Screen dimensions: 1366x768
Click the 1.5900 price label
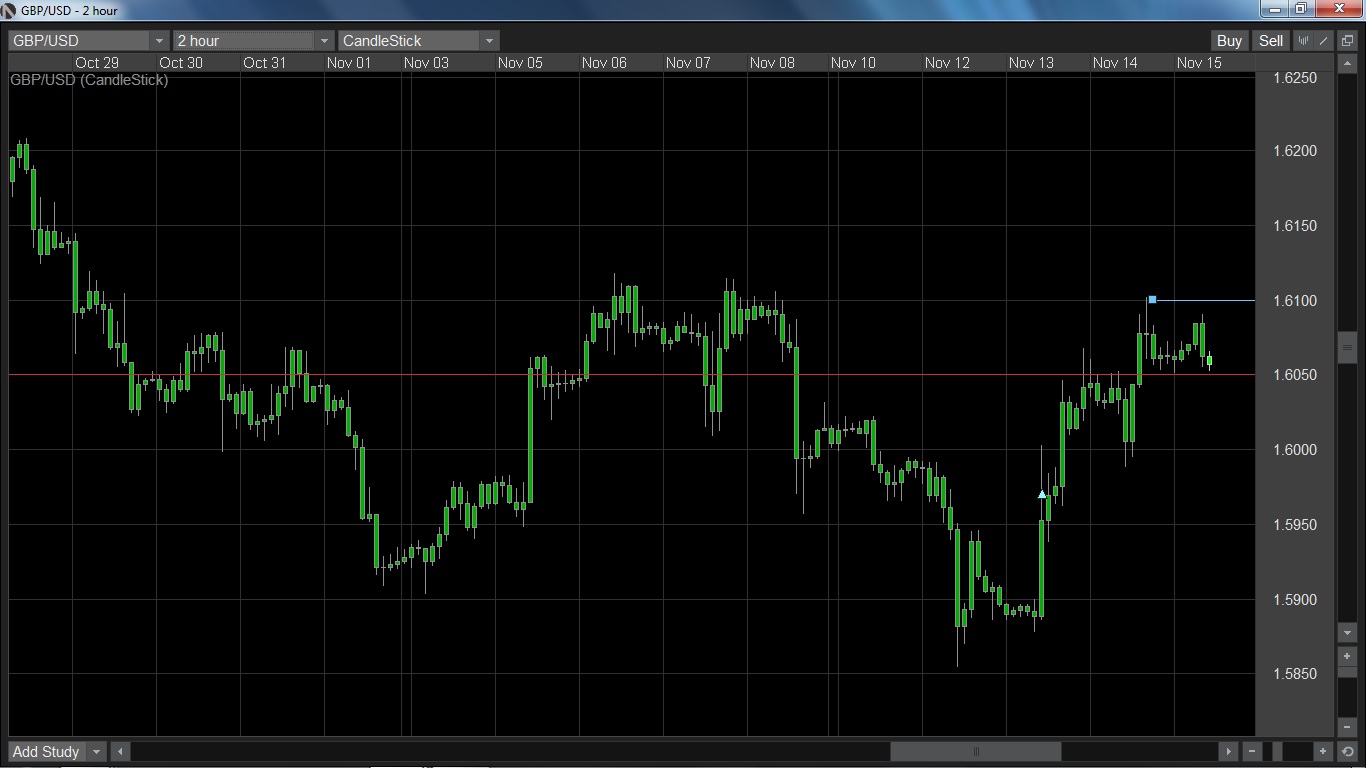pyautogui.click(x=1295, y=599)
